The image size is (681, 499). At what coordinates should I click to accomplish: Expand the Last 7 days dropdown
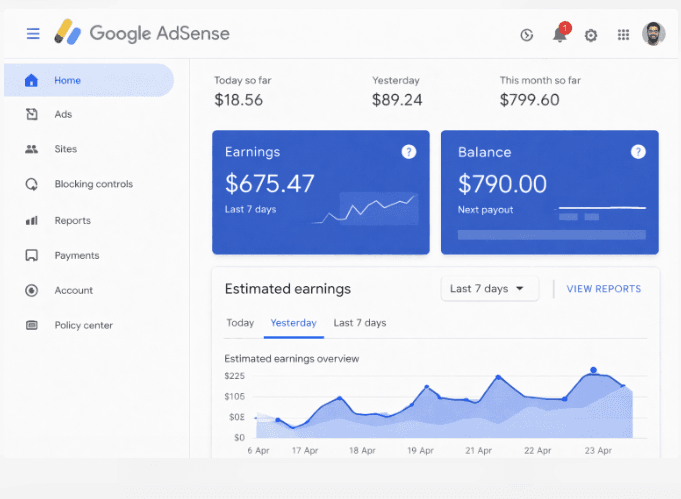[489, 289]
